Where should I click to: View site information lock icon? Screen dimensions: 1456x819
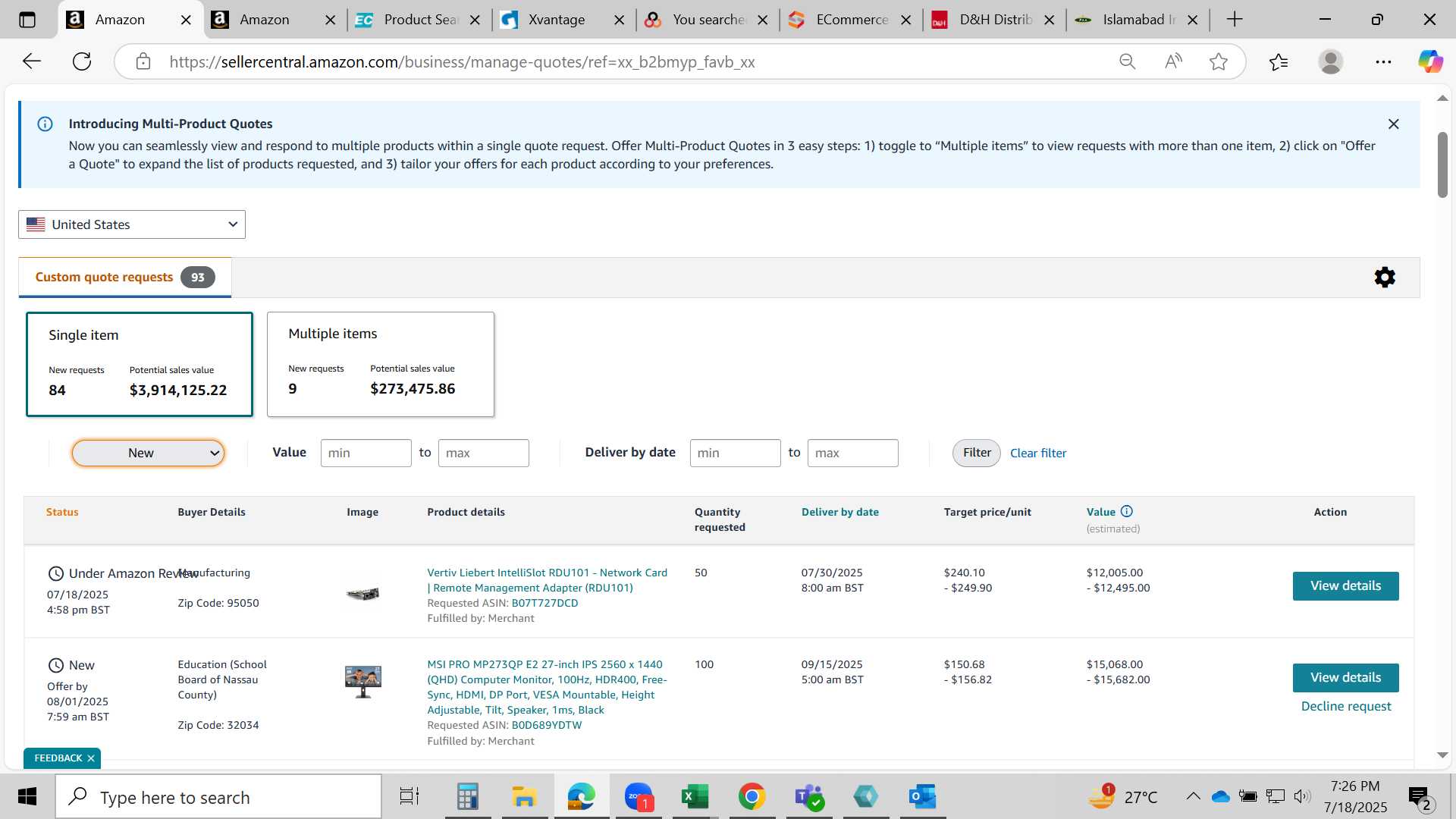[x=143, y=61]
